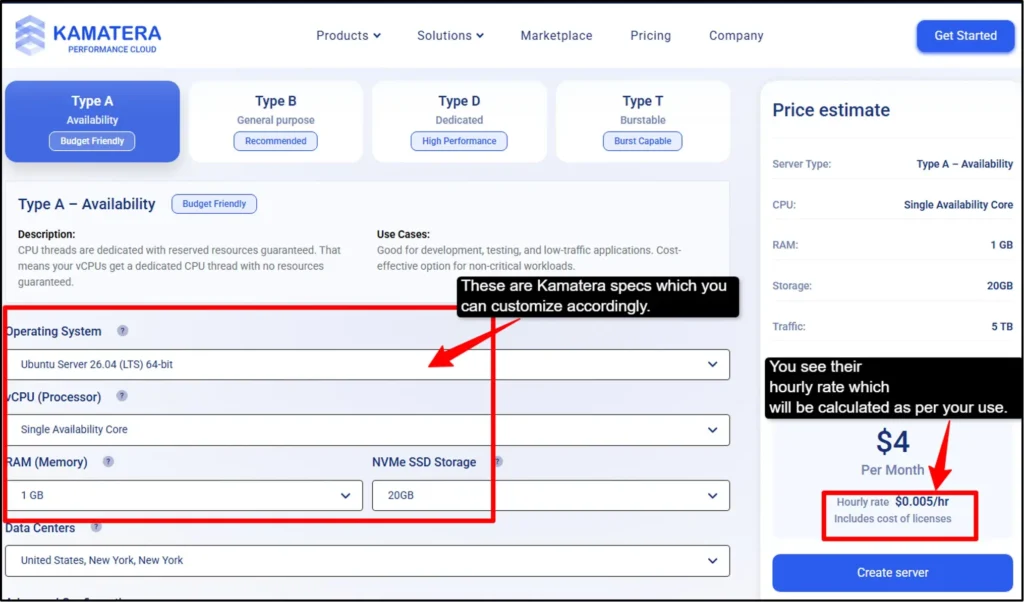Open help icon next to vCPU (Processor)

[121, 396]
